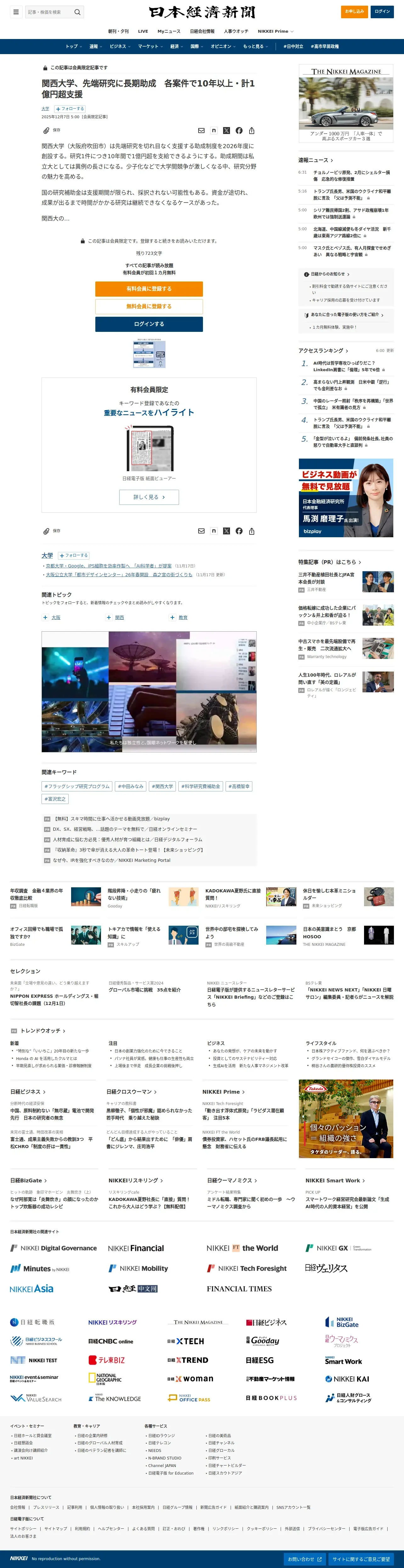404x1568 pixels.
Task: Click the header ログイン button
Action: pos(382,11)
